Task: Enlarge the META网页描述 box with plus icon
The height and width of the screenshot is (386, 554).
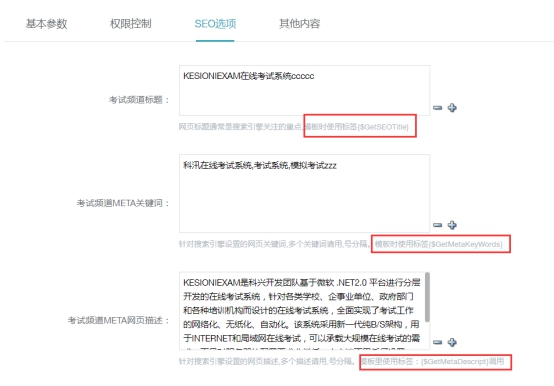Action: pos(452,342)
